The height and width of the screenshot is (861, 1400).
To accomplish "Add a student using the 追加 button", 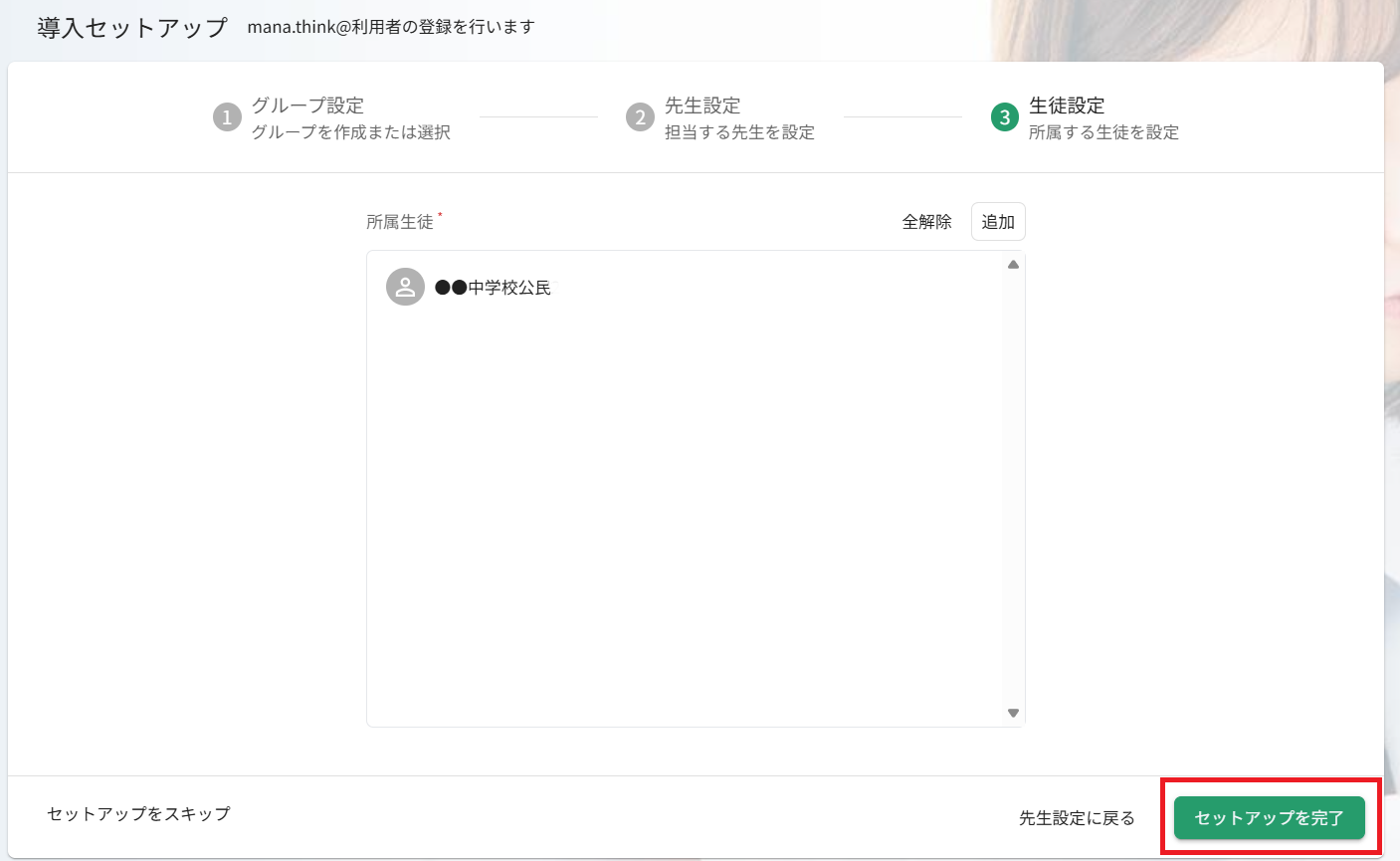I will (x=997, y=222).
